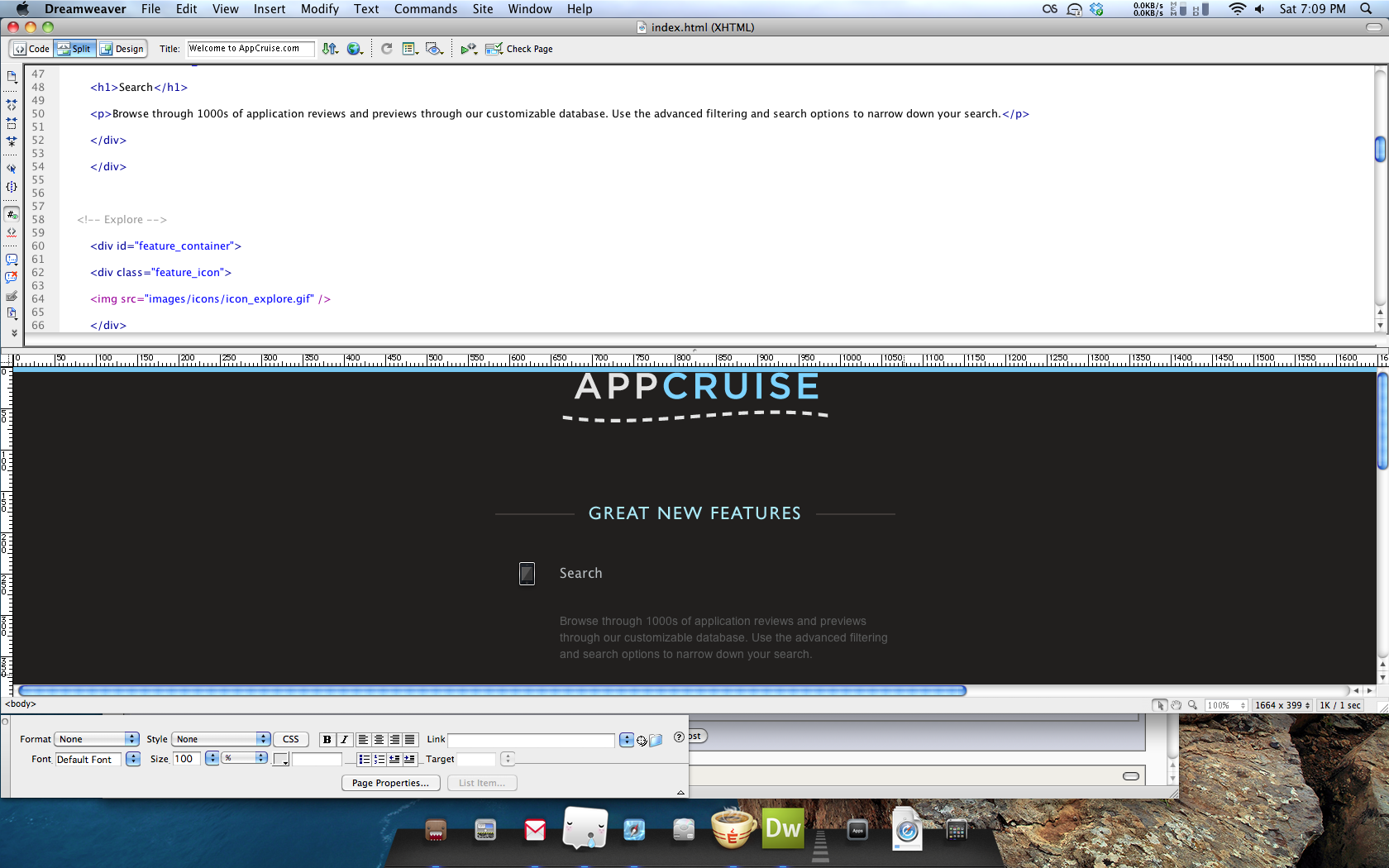Click Remove Comment icon
Screen dimensions: 1389x868
pyautogui.click(x=12, y=278)
